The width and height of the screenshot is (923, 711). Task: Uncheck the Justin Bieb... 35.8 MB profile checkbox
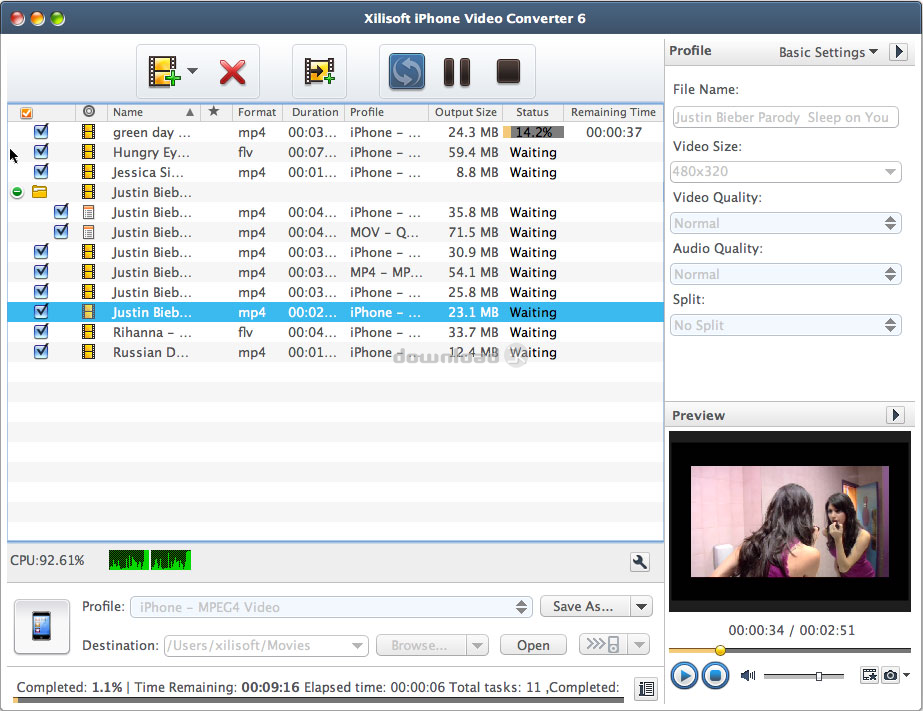point(61,211)
